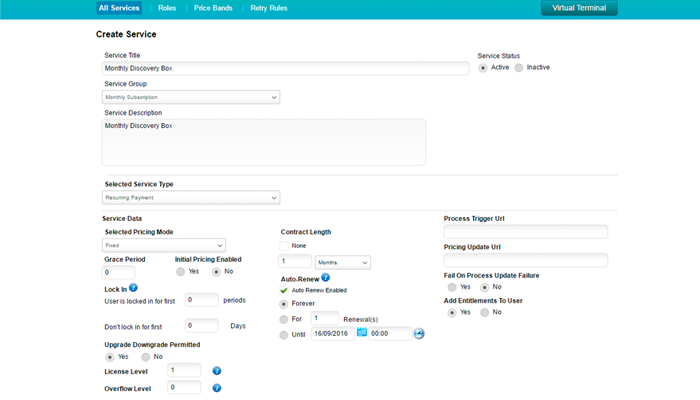Screen dimensions: 700x400
Task: Tick the None contract length checkbox
Action: [x=284, y=246]
